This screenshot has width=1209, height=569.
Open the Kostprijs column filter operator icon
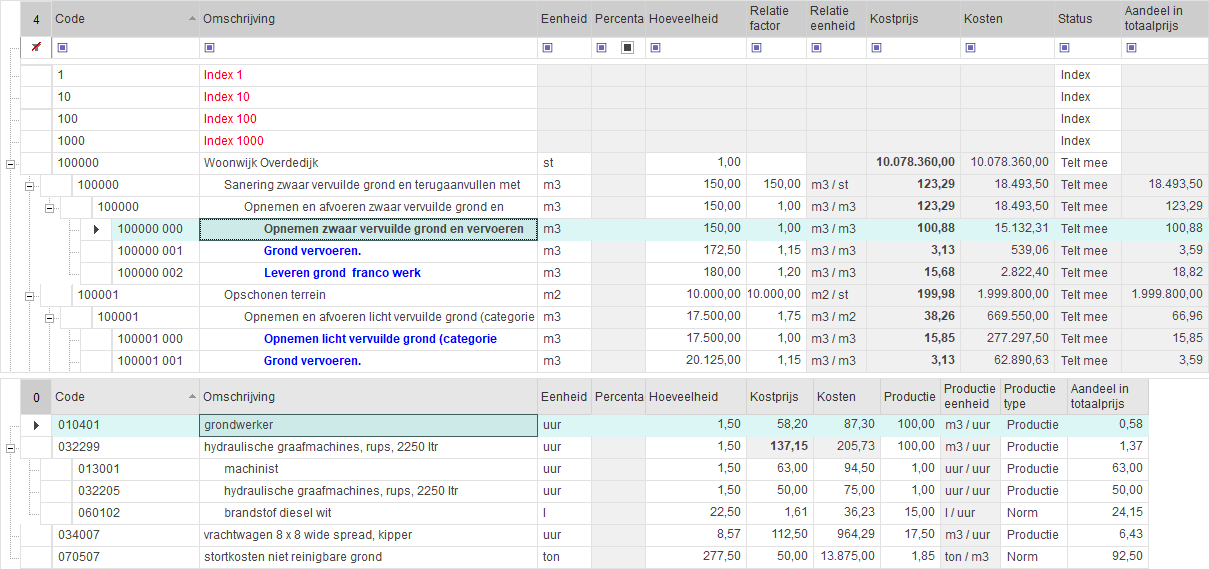pos(876,47)
